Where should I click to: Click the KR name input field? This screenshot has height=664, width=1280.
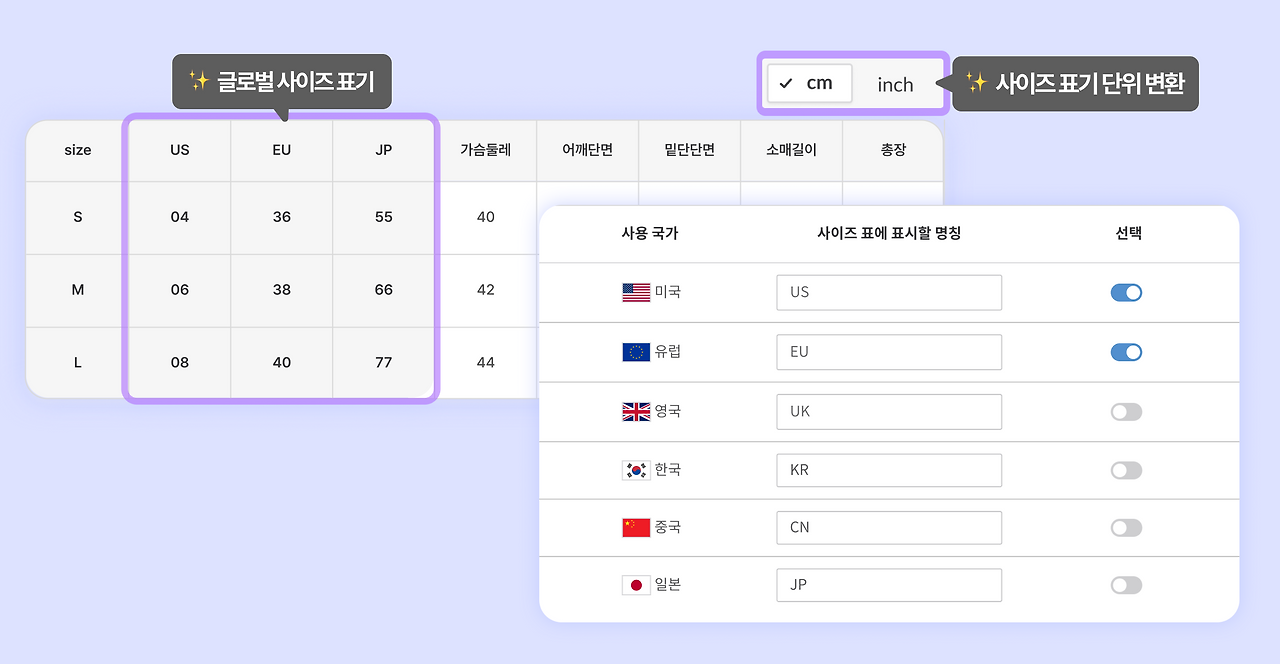click(x=888, y=470)
